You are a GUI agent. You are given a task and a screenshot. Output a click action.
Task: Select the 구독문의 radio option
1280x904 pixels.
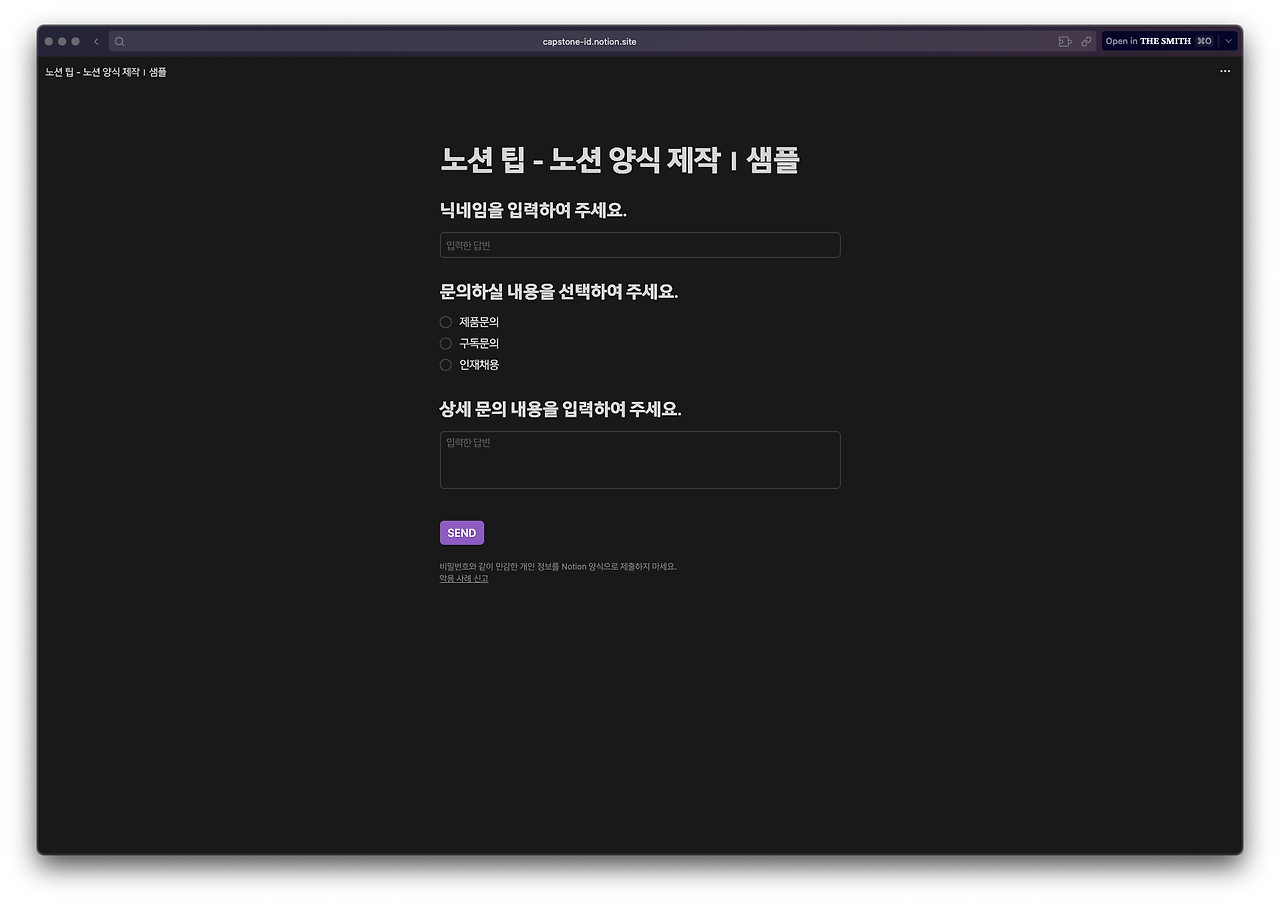point(445,343)
